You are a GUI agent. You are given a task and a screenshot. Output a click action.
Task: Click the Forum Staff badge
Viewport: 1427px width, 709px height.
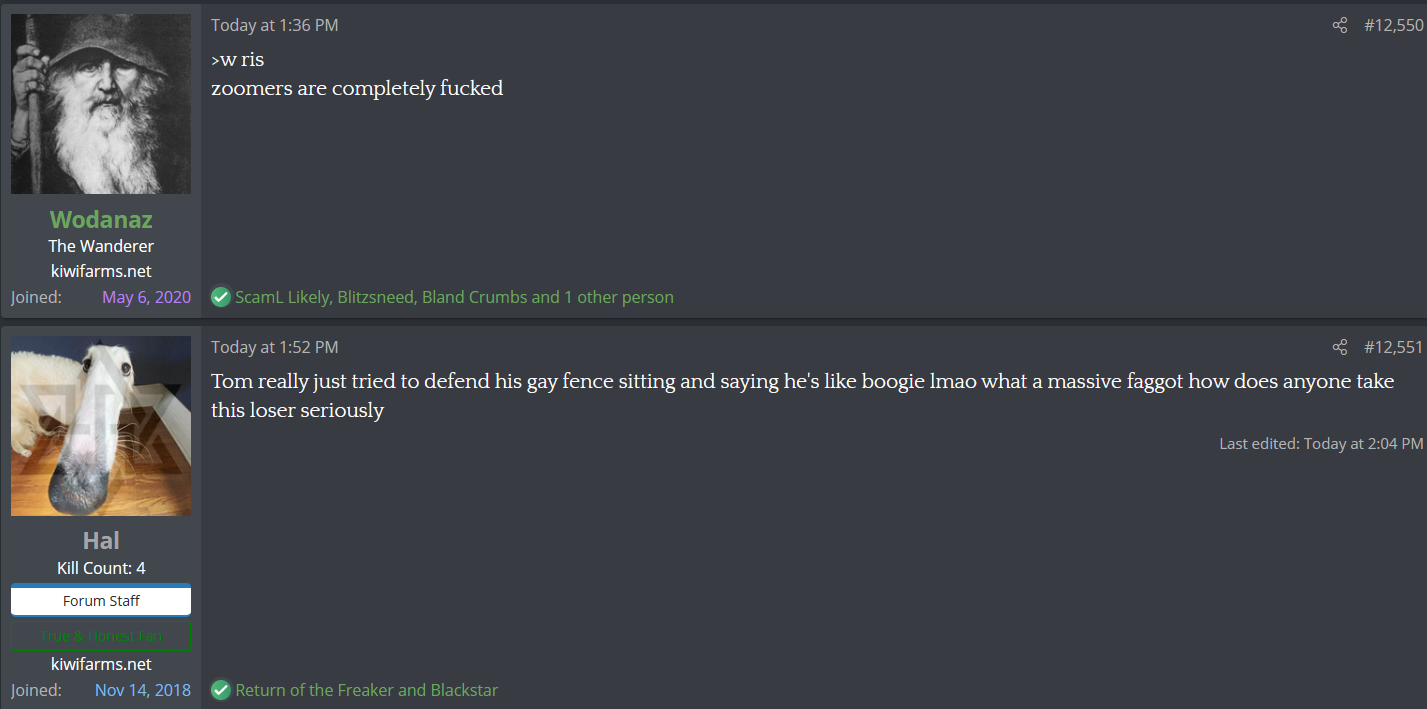click(x=101, y=600)
